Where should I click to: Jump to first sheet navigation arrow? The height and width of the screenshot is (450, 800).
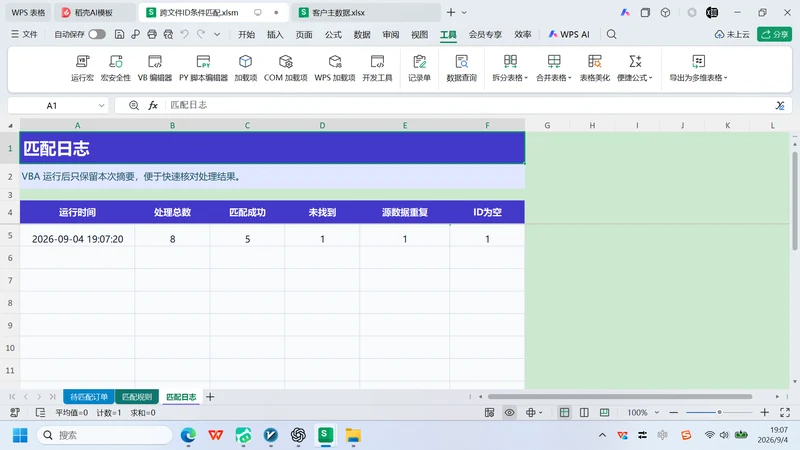(x=12, y=396)
